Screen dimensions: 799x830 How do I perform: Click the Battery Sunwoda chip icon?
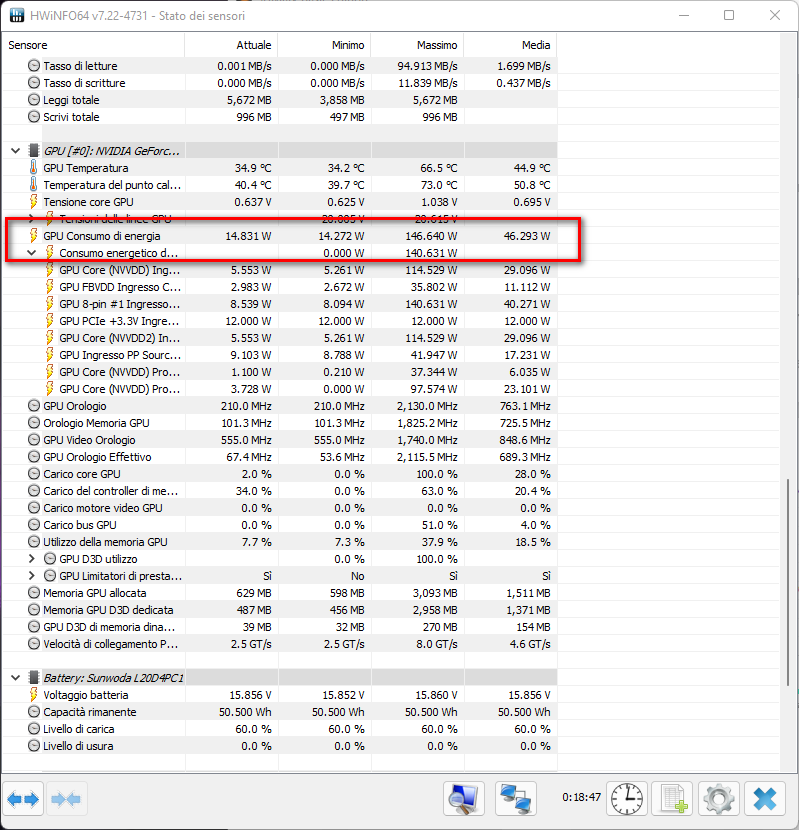click(34, 678)
